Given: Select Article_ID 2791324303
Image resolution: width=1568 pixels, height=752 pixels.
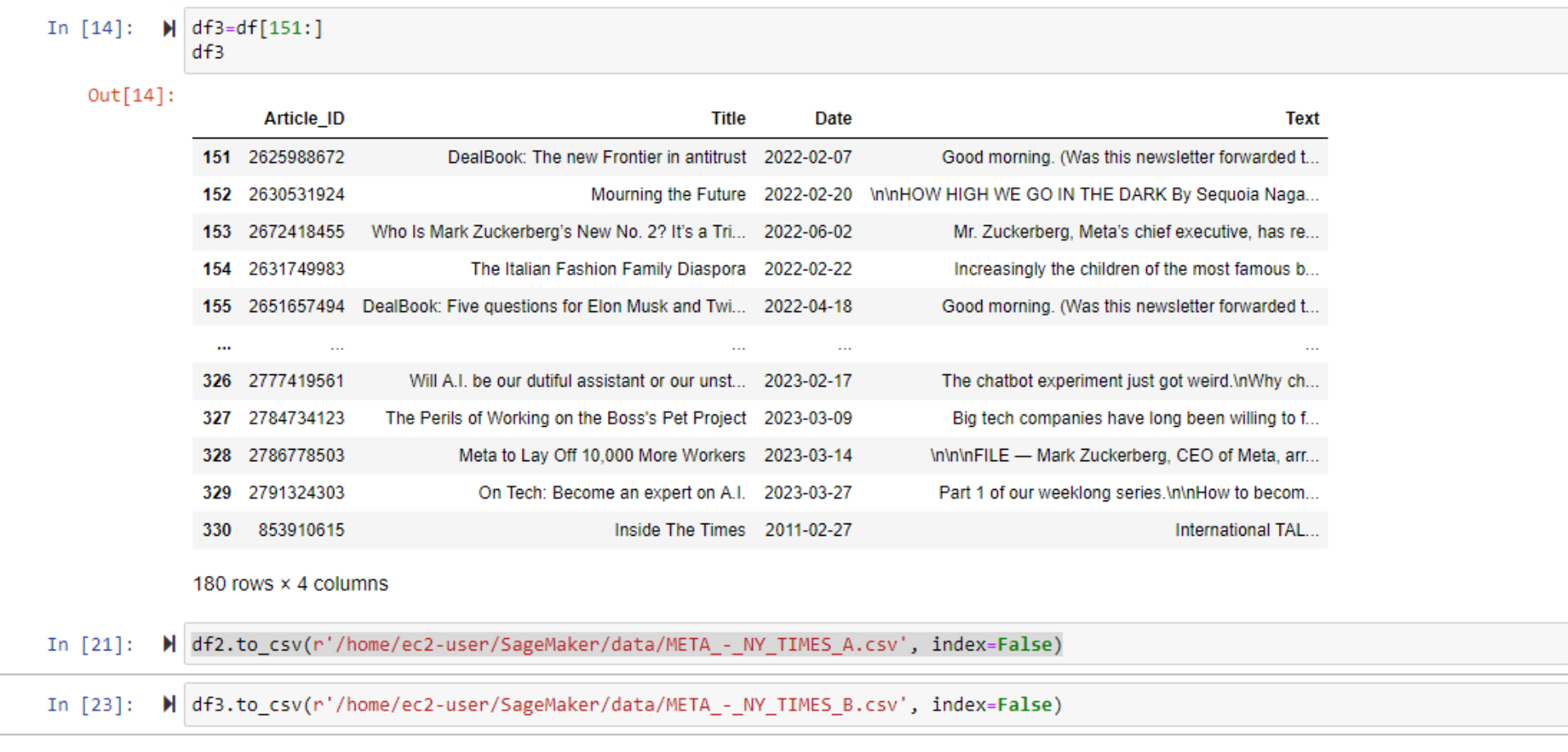Looking at the screenshot, I should [297, 493].
